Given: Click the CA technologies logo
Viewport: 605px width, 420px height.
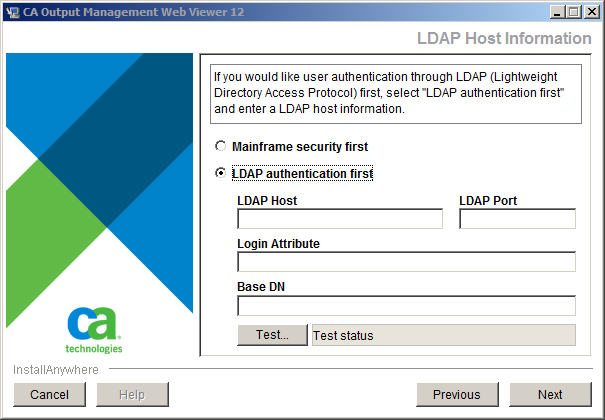Looking at the screenshot, I should (x=94, y=330).
